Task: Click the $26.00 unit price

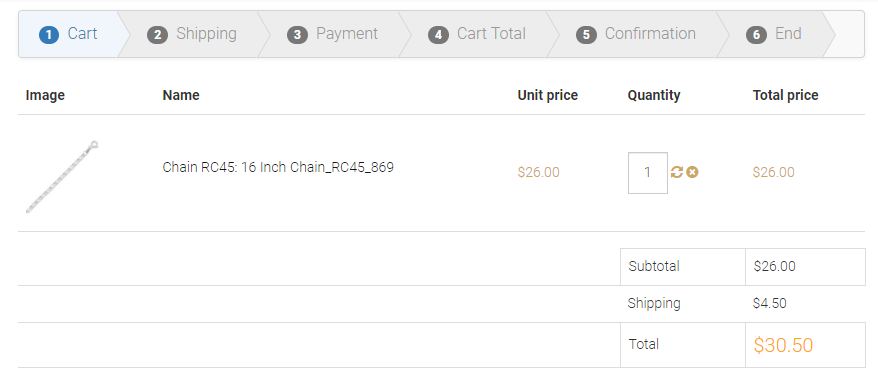Action: pyautogui.click(x=538, y=172)
